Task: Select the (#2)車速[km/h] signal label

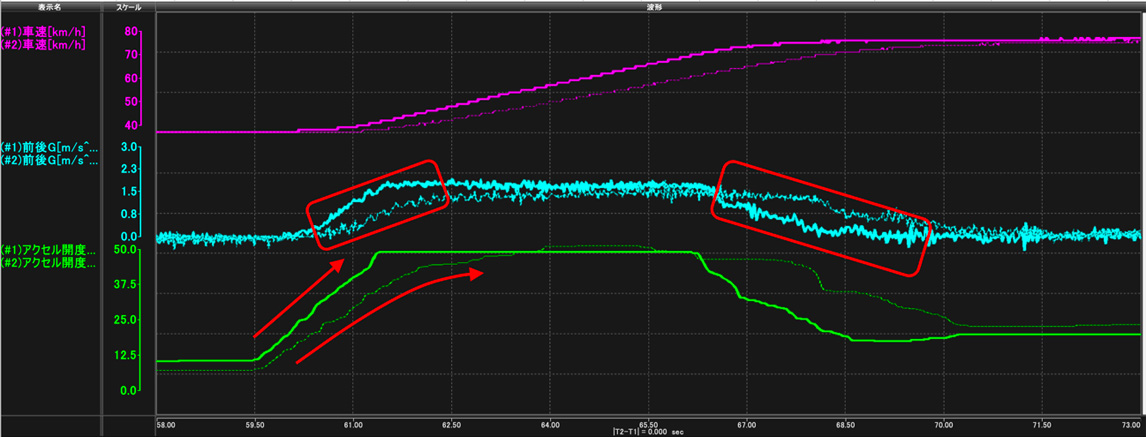Action: [x=43, y=44]
